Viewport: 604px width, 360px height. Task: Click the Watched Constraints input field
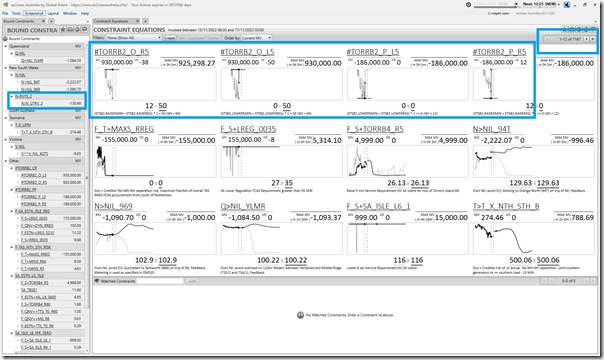[x=160, y=281]
